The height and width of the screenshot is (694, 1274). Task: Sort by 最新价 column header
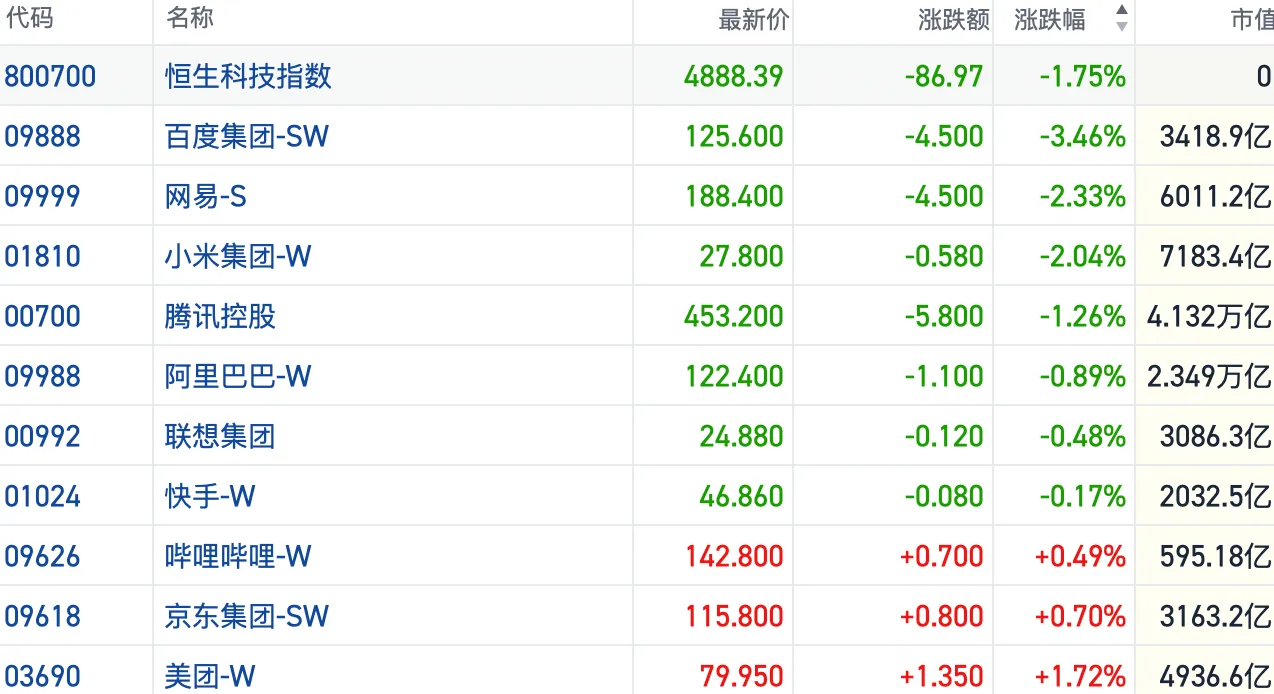point(753,20)
